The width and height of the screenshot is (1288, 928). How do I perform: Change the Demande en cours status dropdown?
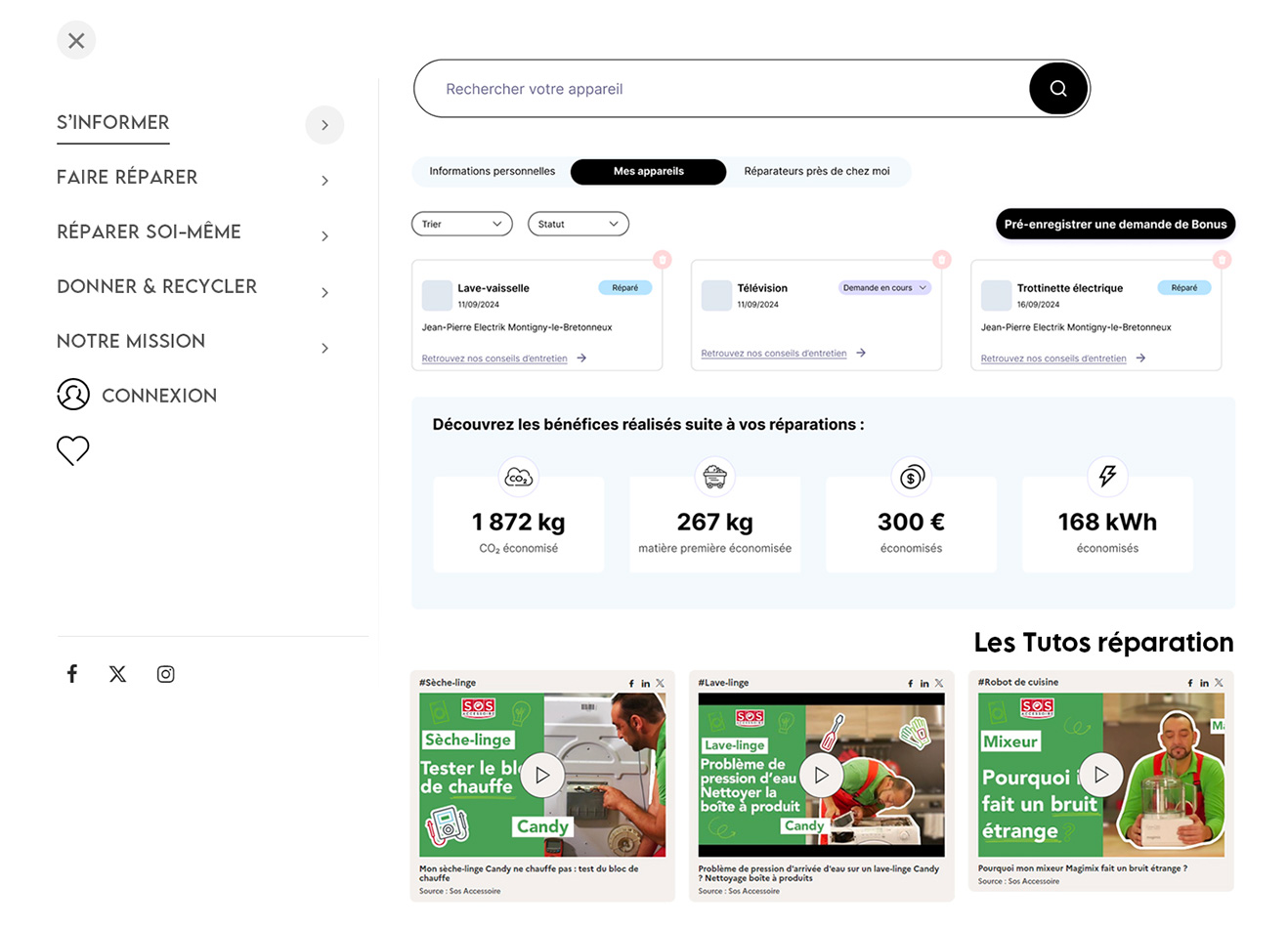point(884,288)
